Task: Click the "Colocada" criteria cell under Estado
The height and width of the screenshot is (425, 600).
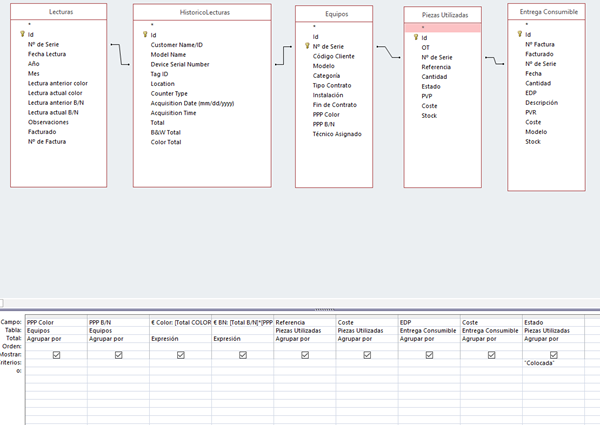Action: click(553, 363)
